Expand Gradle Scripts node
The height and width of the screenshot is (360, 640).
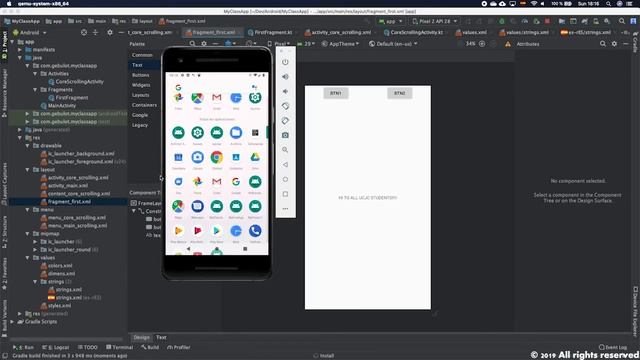(x=12, y=322)
